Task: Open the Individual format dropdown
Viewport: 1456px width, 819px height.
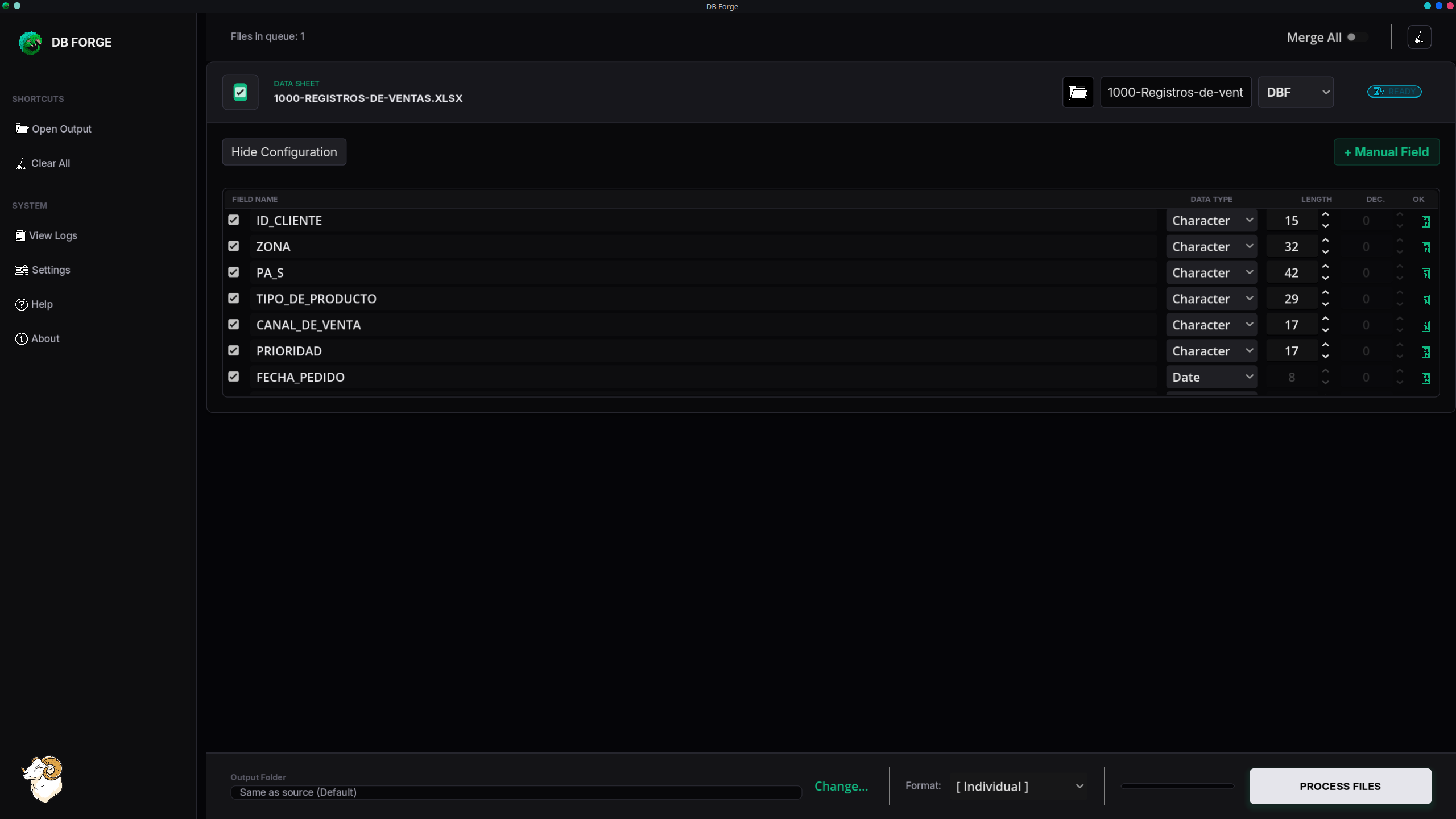Action: click(x=1019, y=786)
